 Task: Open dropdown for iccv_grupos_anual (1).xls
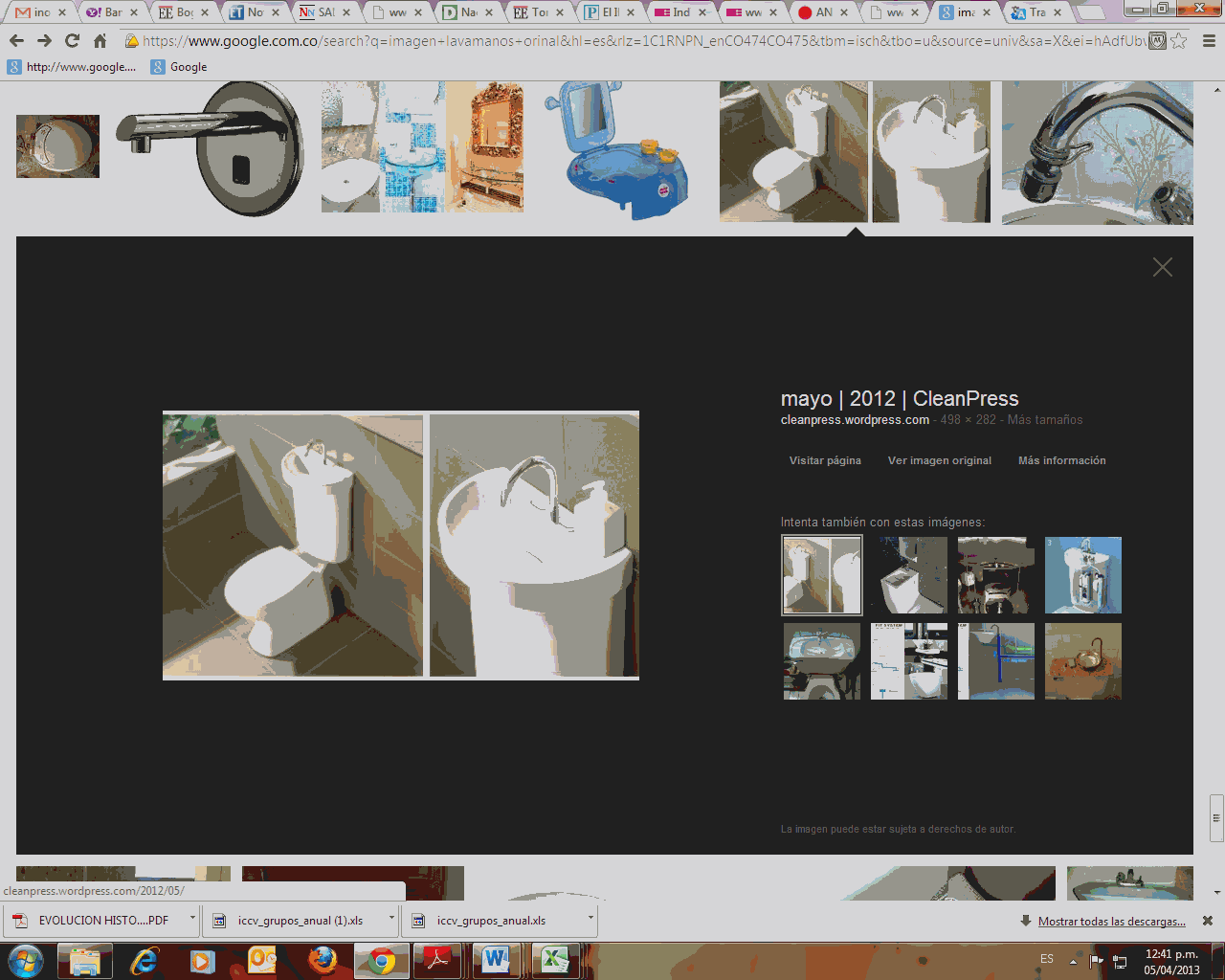tap(391, 919)
